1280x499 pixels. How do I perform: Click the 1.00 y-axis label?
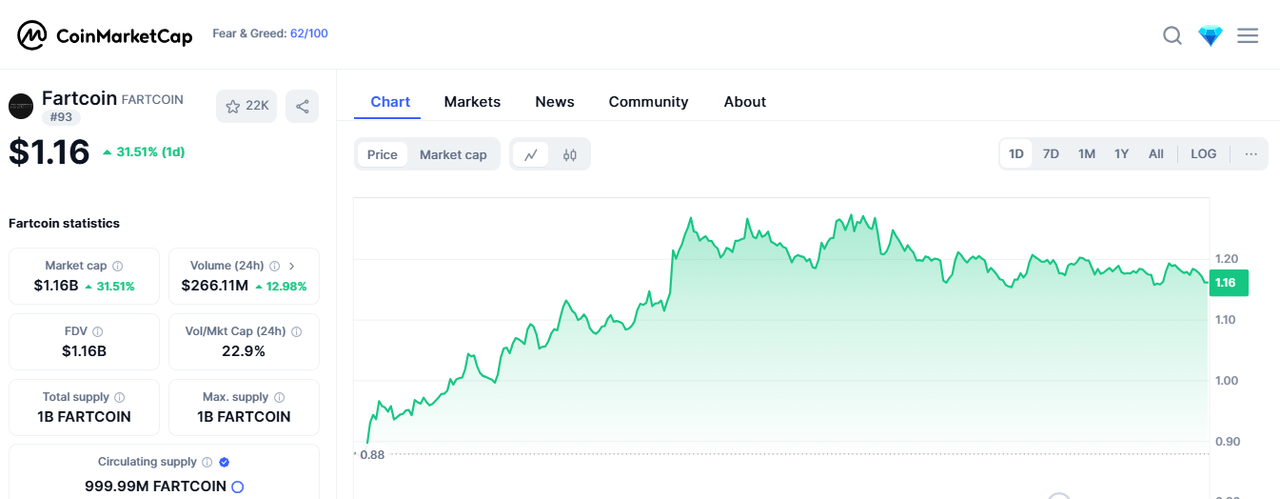point(1226,381)
